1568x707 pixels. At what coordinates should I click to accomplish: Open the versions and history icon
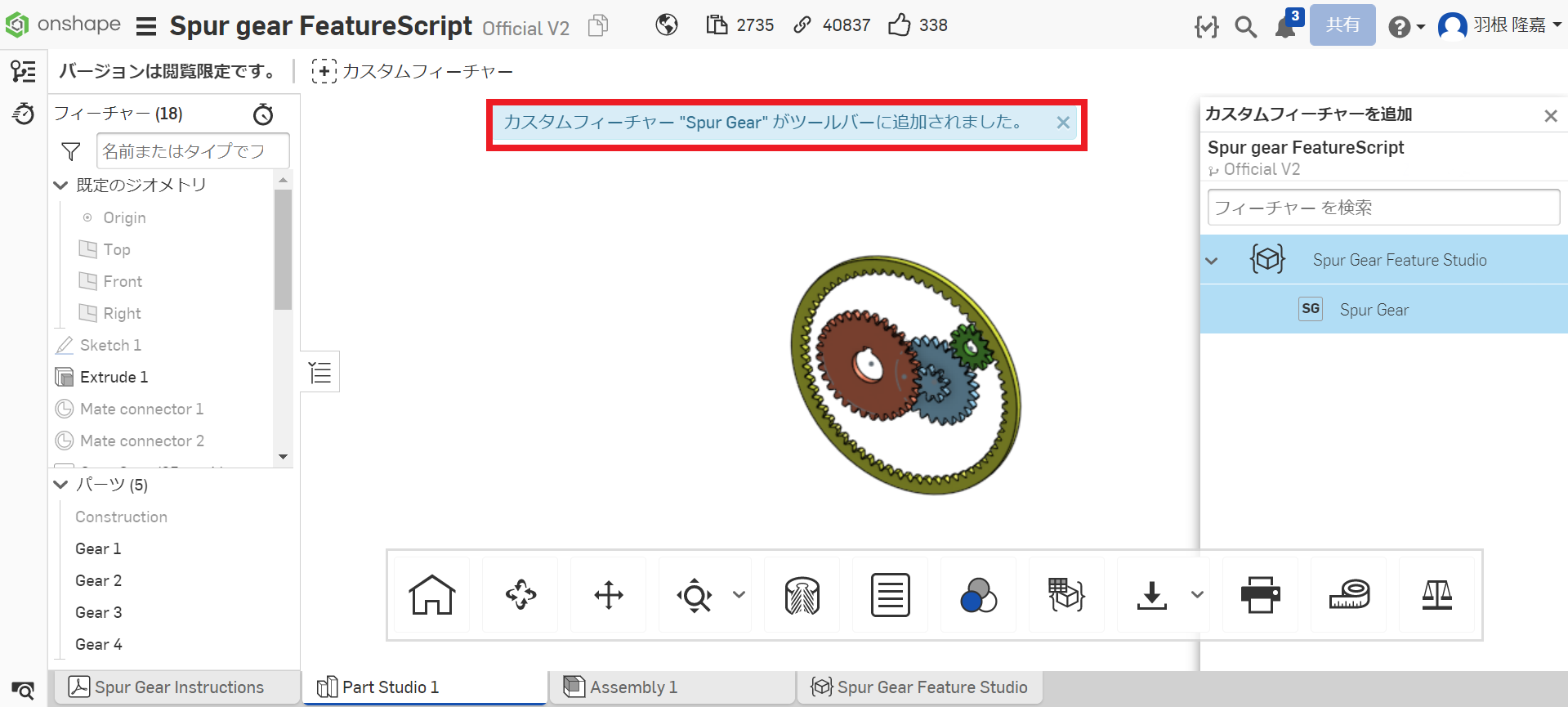23,114
